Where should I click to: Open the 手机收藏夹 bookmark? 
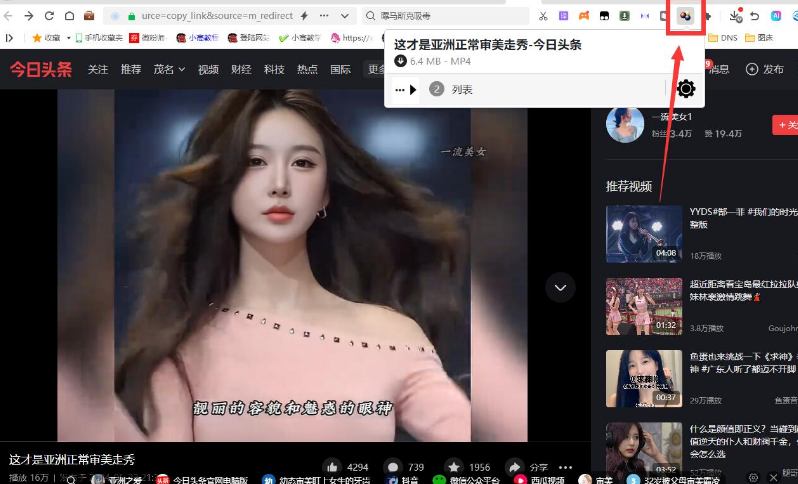[99, 38]
